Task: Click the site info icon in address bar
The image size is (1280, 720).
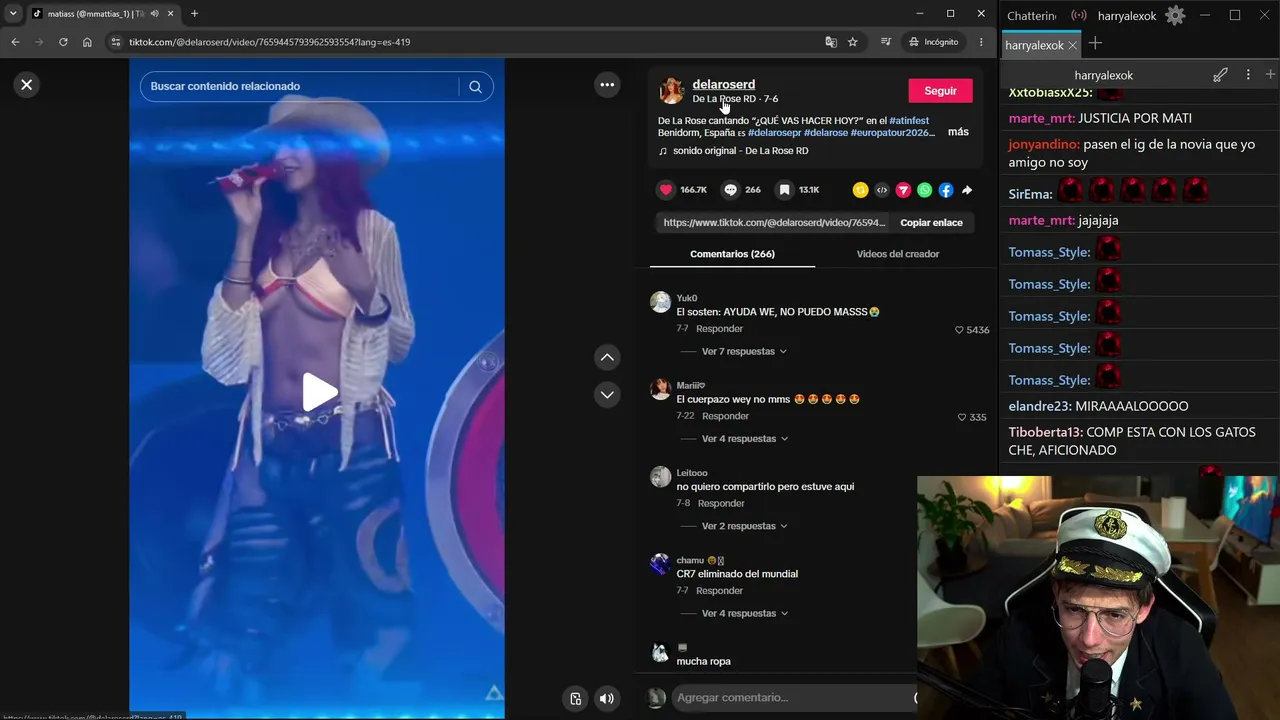Action: (x=116, y=42)
